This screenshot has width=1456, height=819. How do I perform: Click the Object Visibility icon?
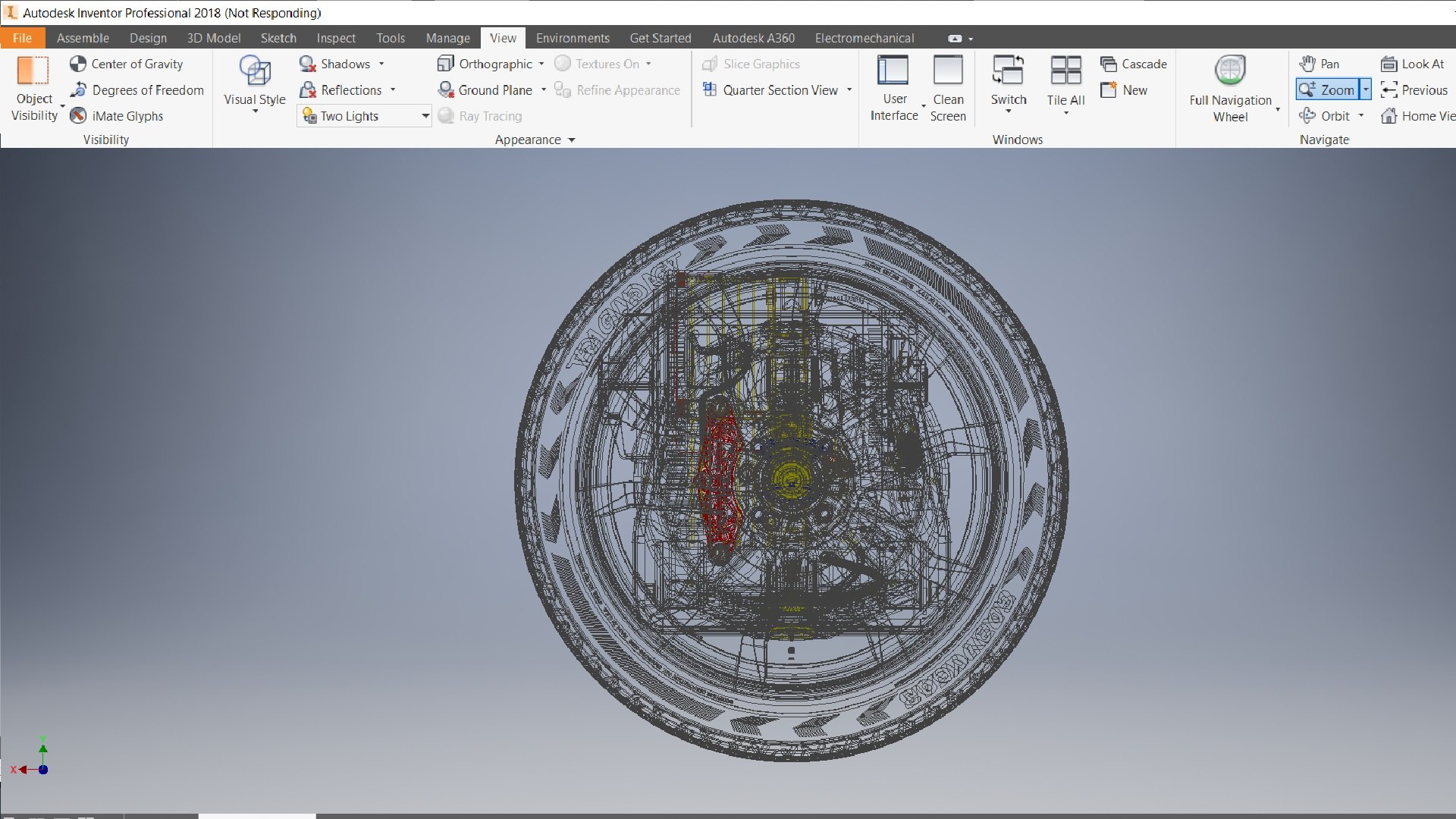click(34, 70)
